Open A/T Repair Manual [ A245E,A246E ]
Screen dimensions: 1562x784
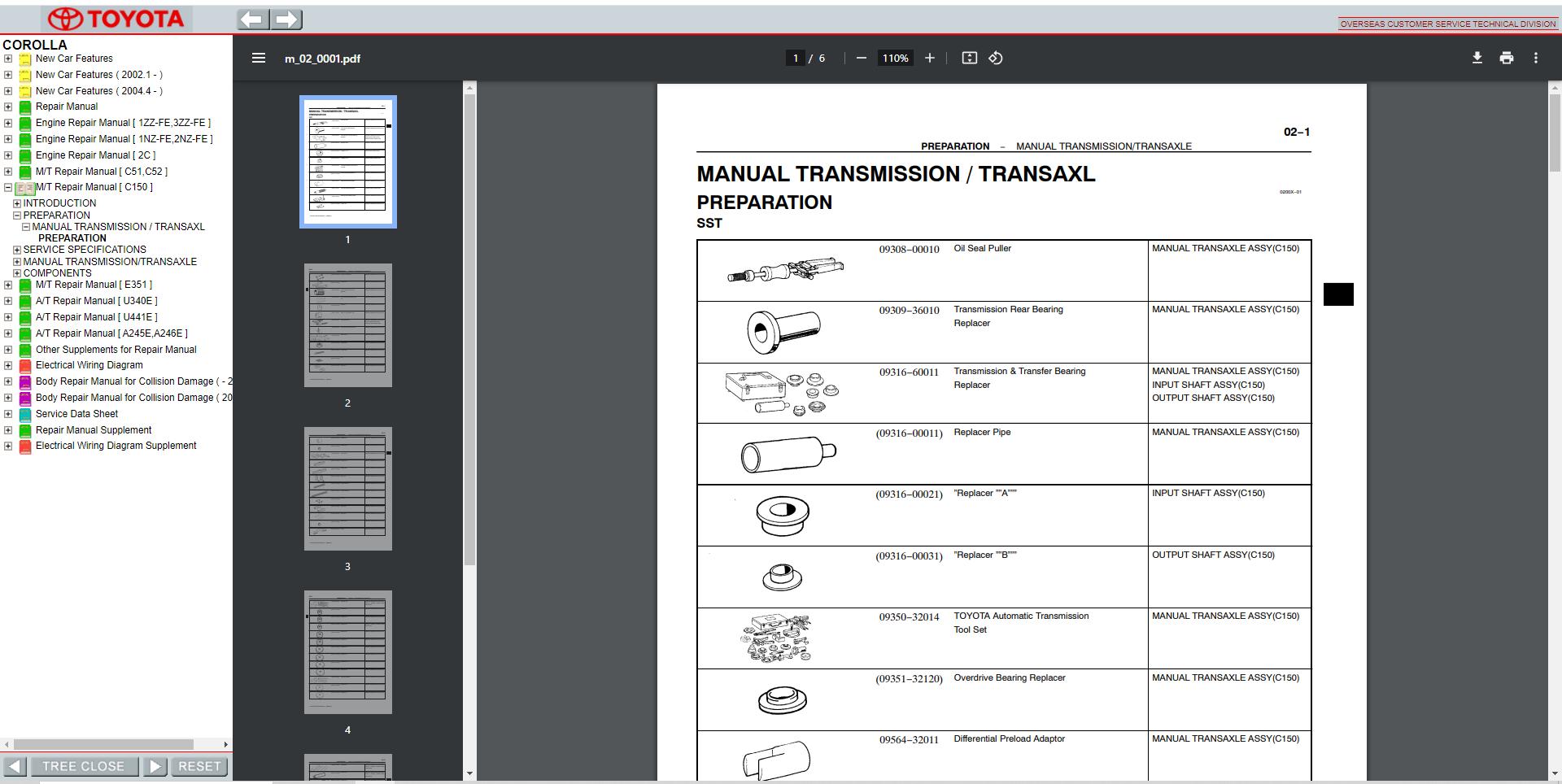[x=111, y=333]
